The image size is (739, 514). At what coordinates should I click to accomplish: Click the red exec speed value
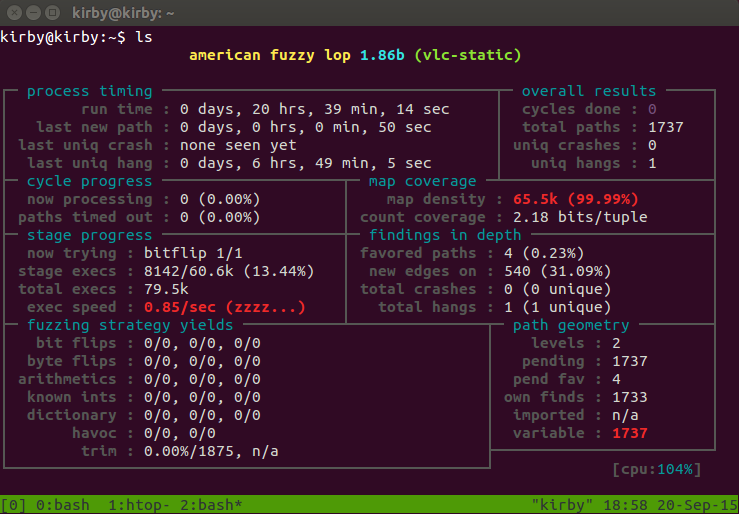pos(224,307)
